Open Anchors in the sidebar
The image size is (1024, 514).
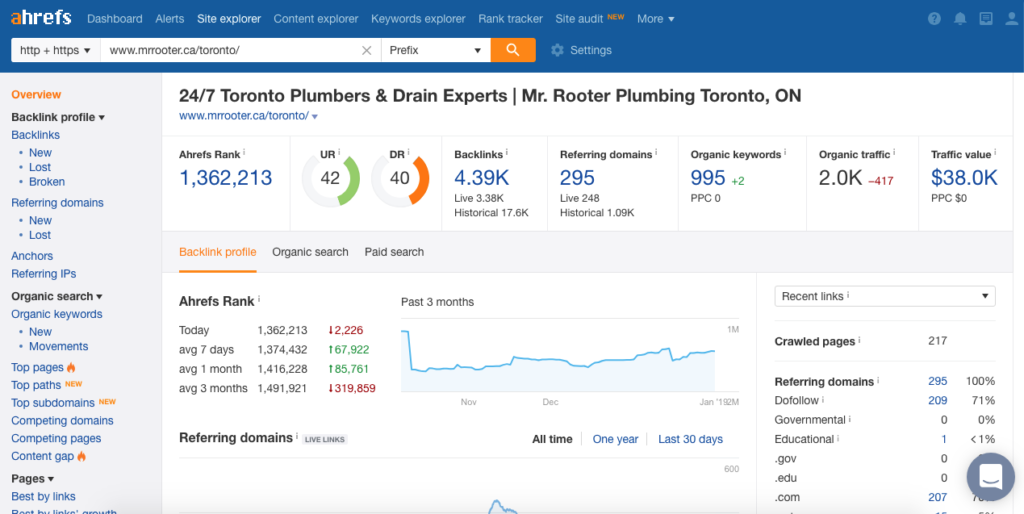(32, 256)
